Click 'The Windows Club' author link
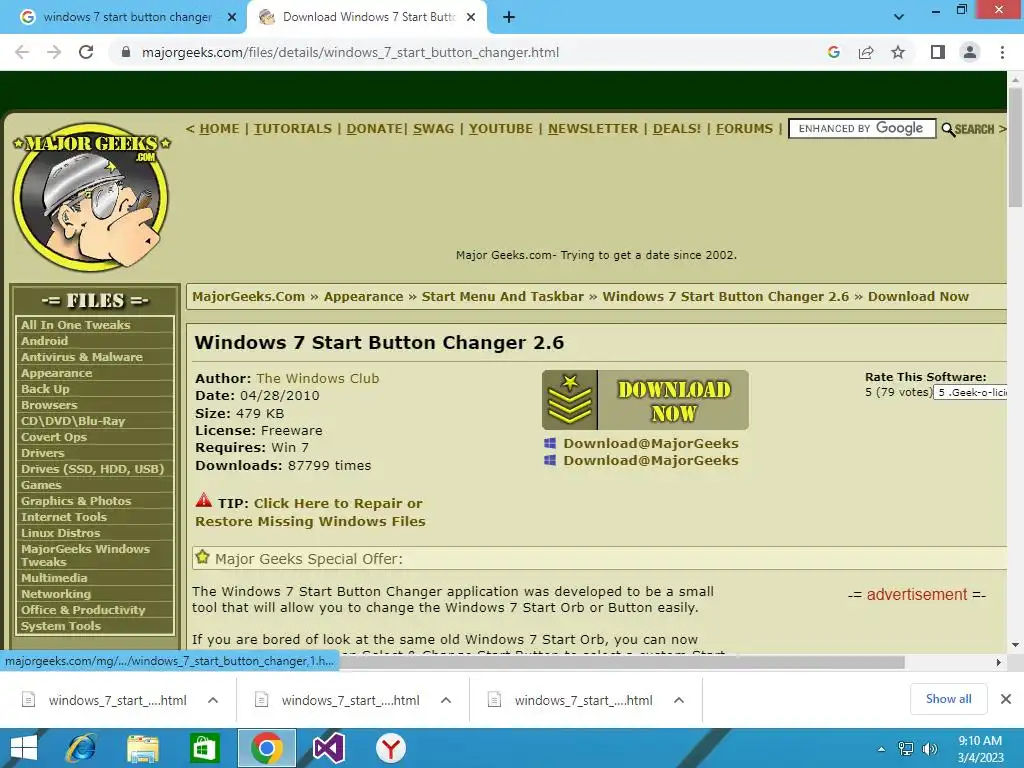 point(317,378)
